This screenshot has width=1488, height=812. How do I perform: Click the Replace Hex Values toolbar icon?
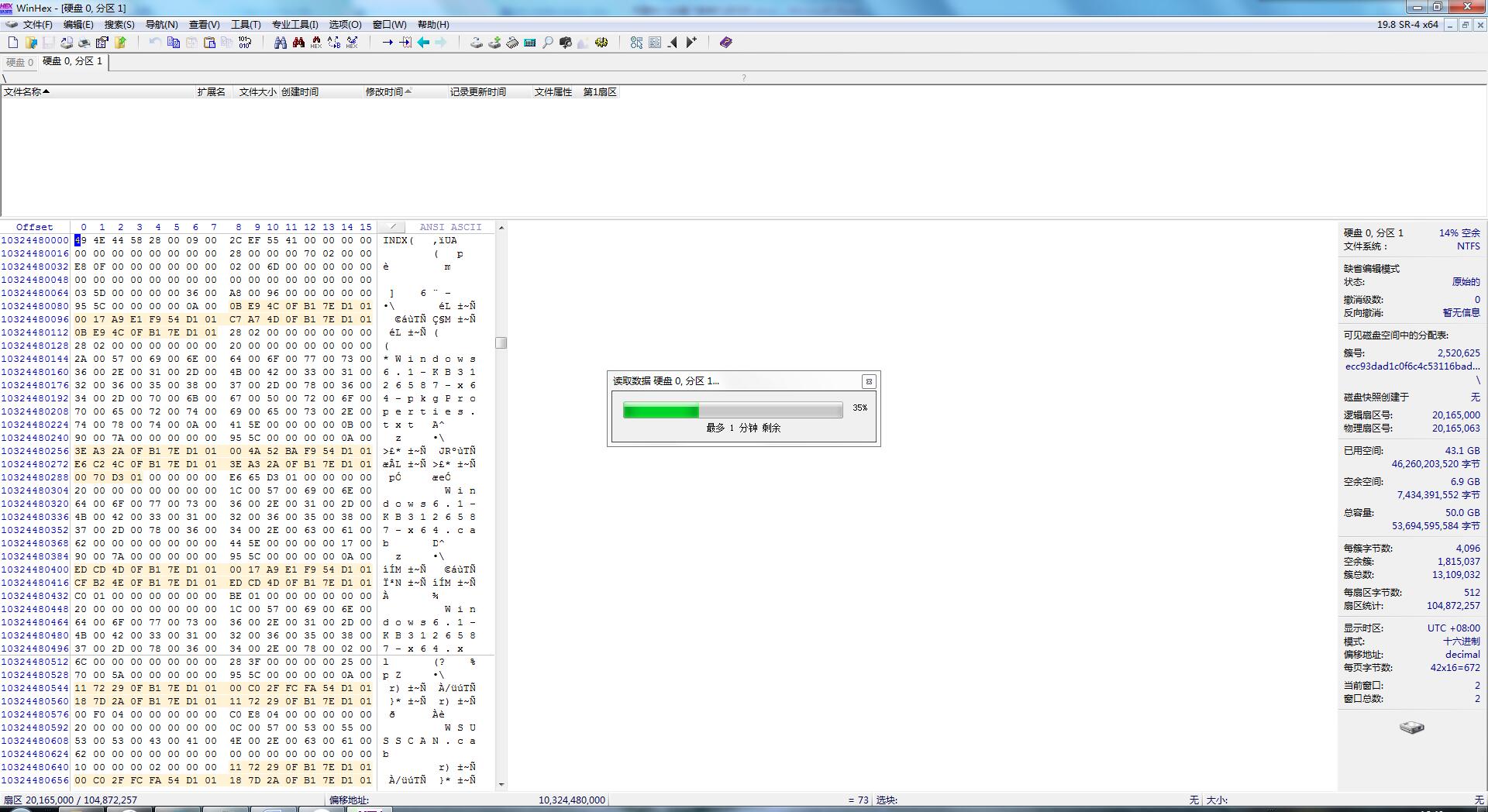352,43
